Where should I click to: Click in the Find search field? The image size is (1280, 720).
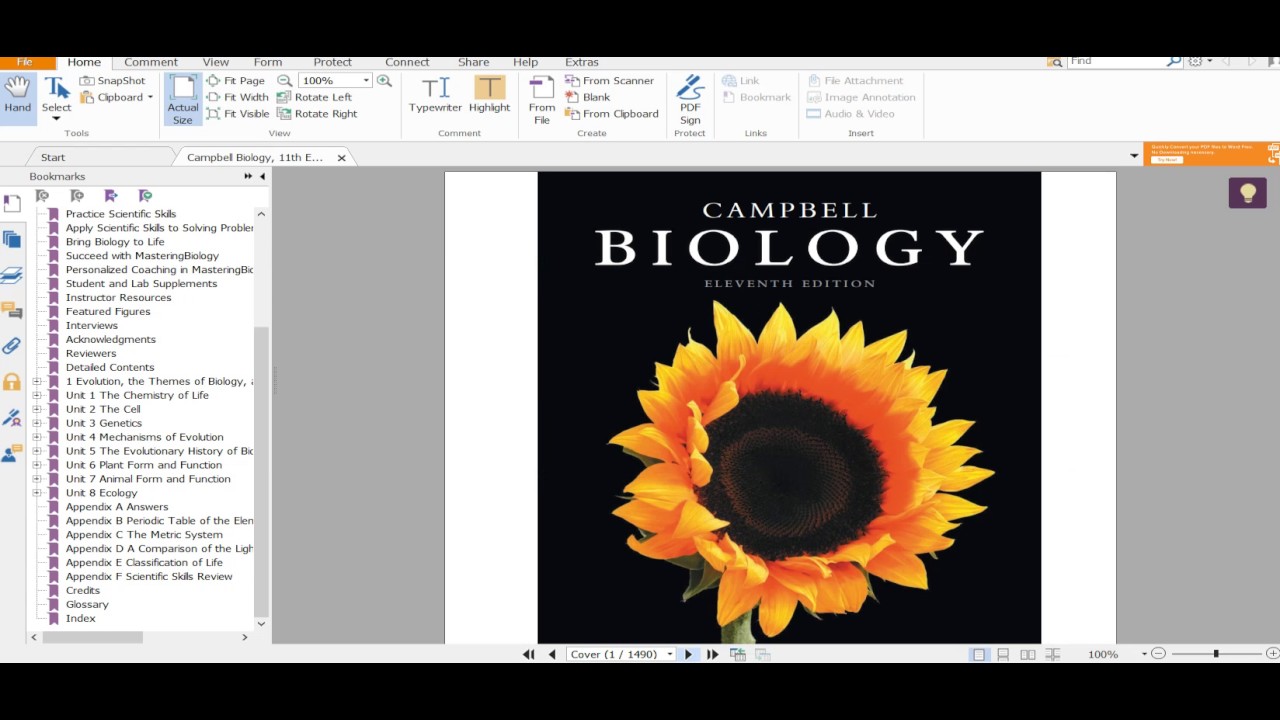click(x=1116, y=61)
